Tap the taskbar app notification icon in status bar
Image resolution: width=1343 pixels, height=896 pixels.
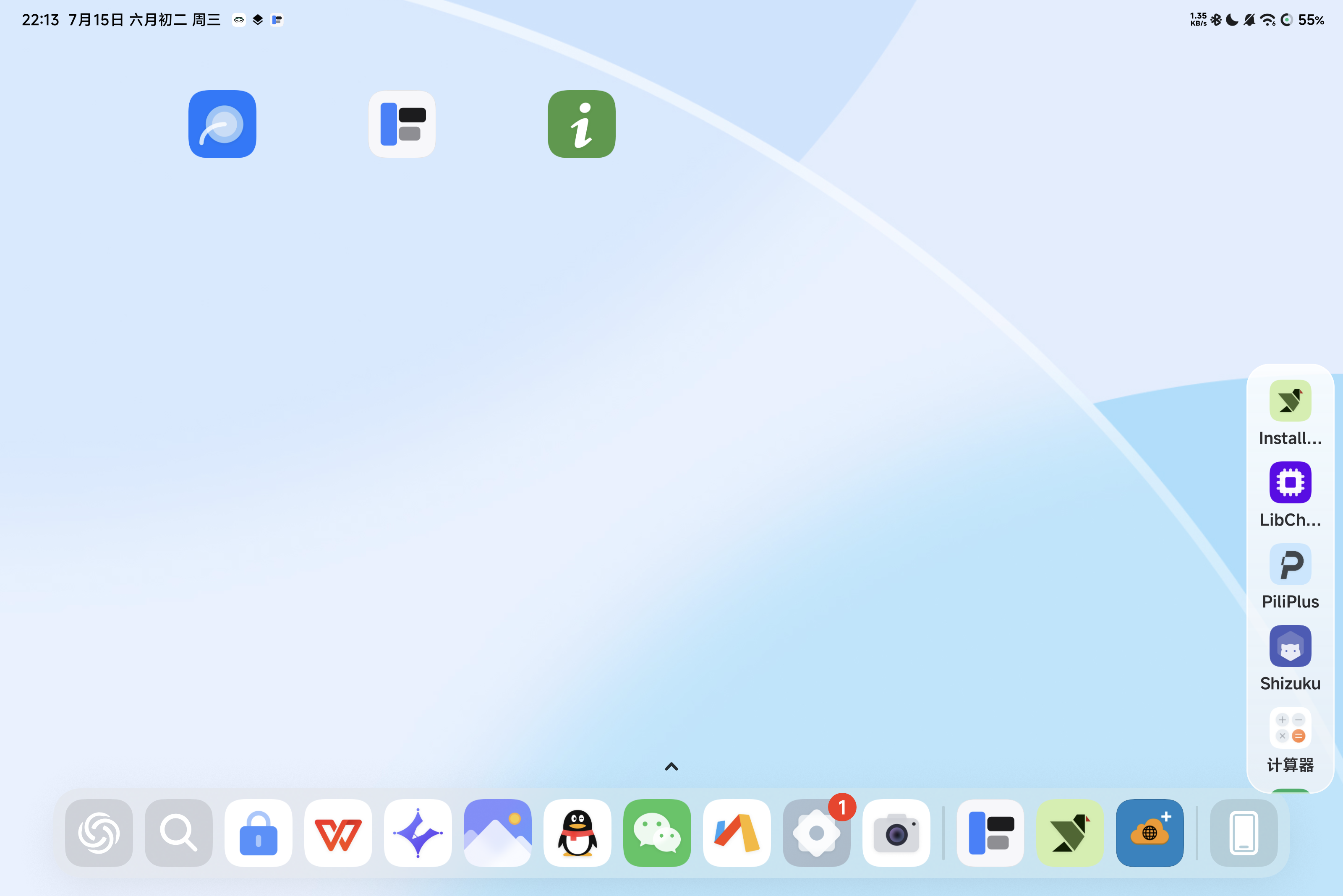coord(277,20)
